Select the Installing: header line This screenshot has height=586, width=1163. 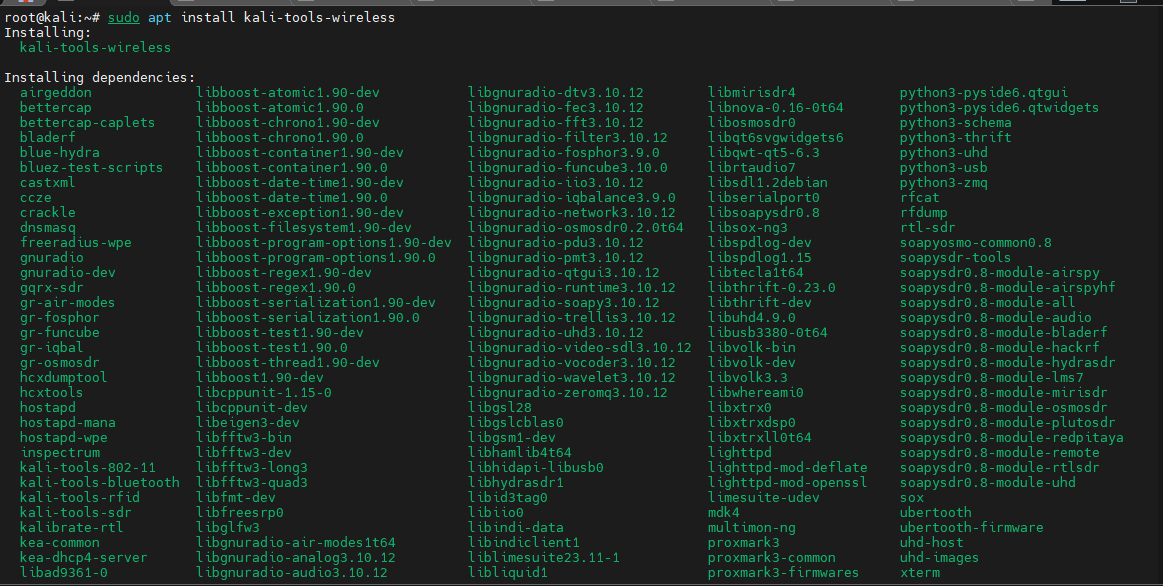(47, 33)
